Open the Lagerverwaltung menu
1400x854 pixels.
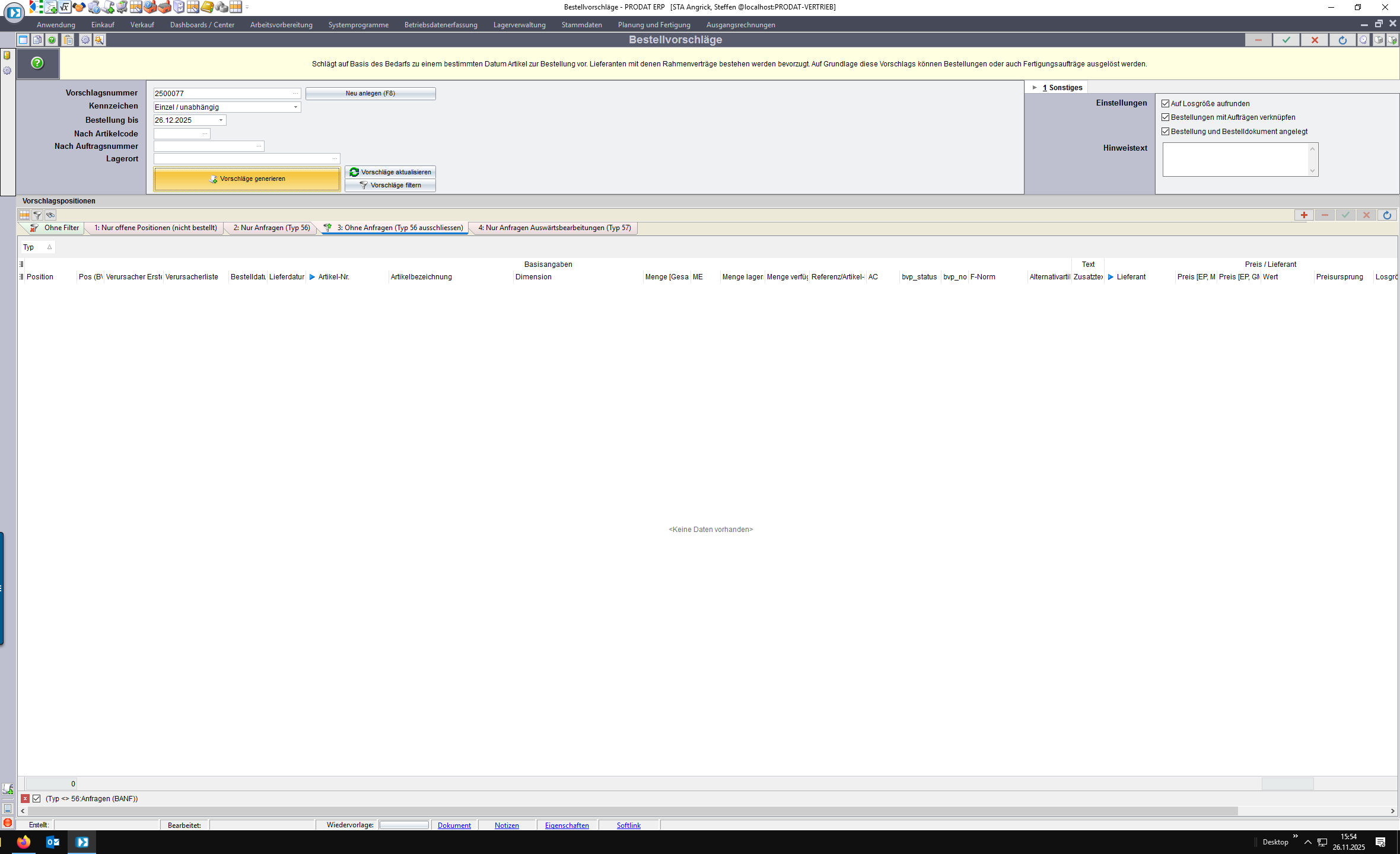519,25
